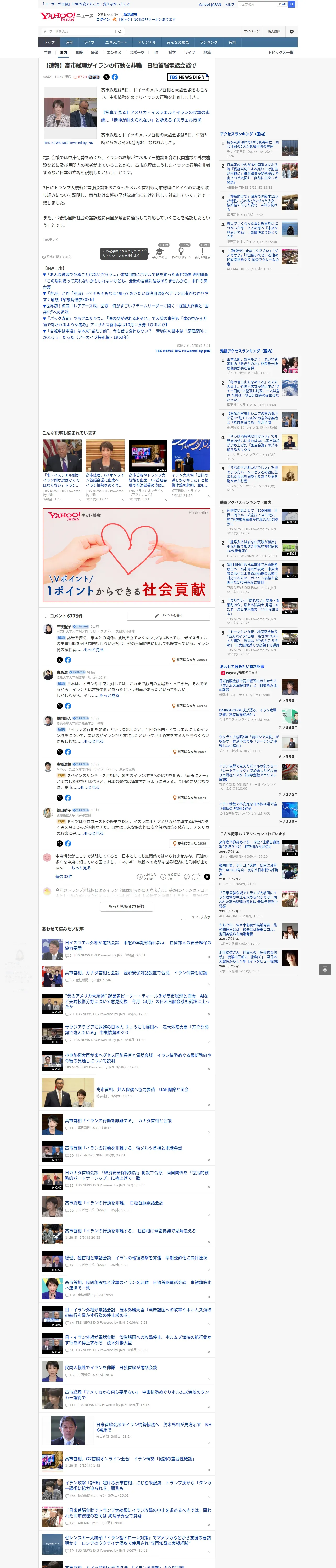This screenshot has height=1568, width=336.
Task: Select the 国際 category tab
Action: click(x=79, y=53)
